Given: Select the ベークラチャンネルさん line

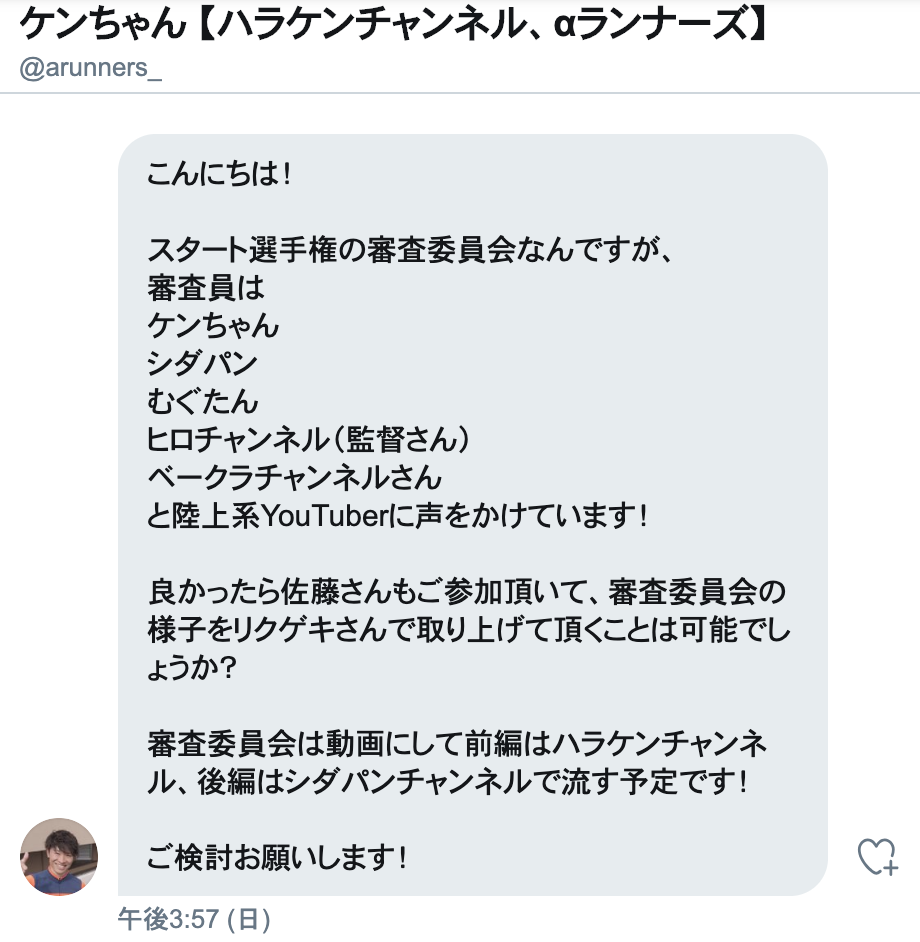Looking at the screenshot, I should 294,478.
